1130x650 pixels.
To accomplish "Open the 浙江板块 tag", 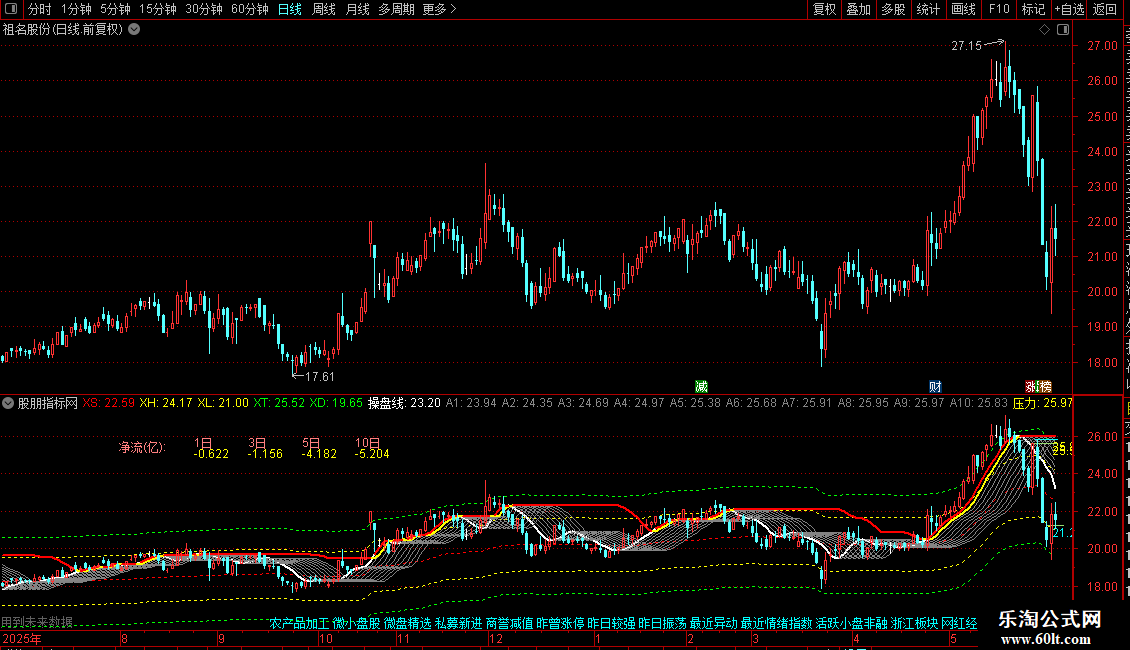I will point(915,623).
